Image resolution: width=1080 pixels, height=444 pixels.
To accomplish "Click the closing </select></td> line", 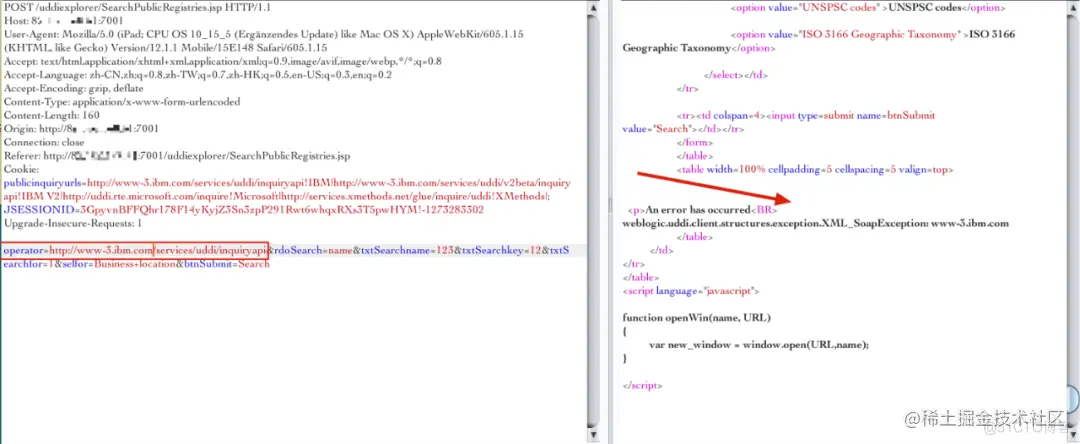I will pos(736,75).
